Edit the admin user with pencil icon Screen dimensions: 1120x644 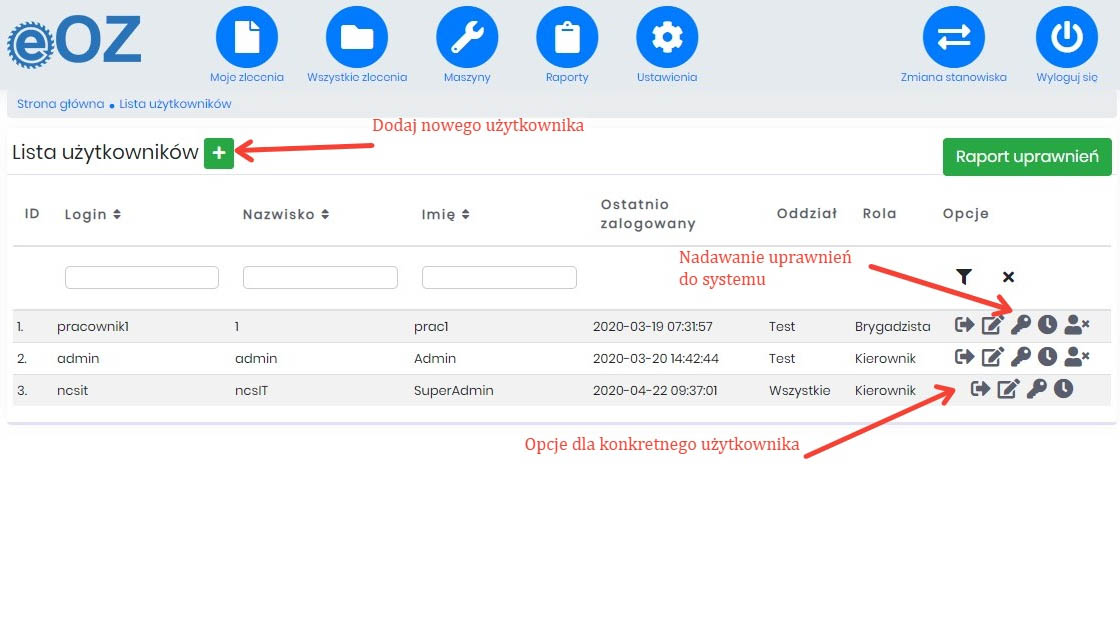point(993,357)
